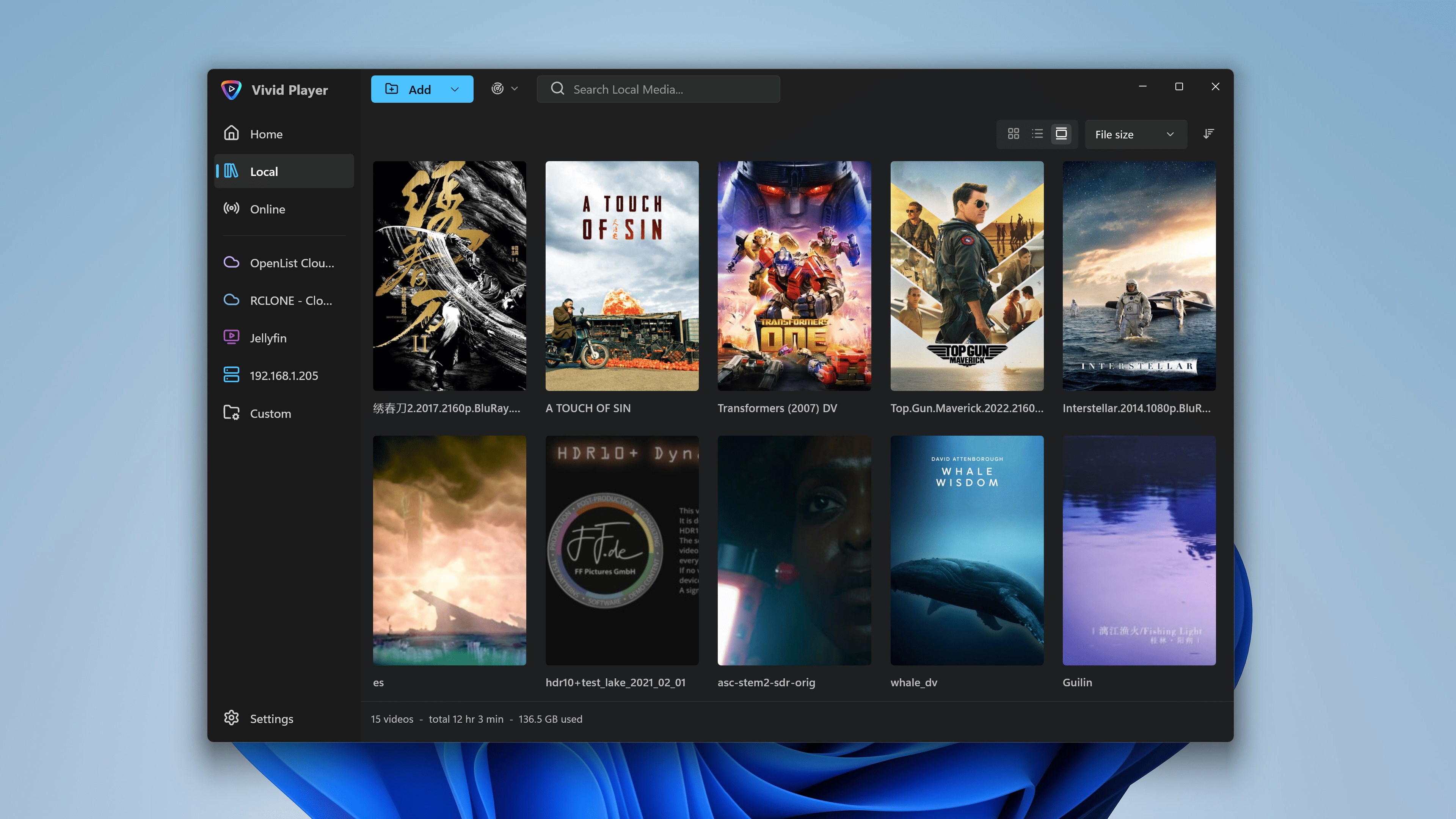Expand the Add button dropdown arrow
The height and width of the screenshot is (819, 1456).
point(455,89)
